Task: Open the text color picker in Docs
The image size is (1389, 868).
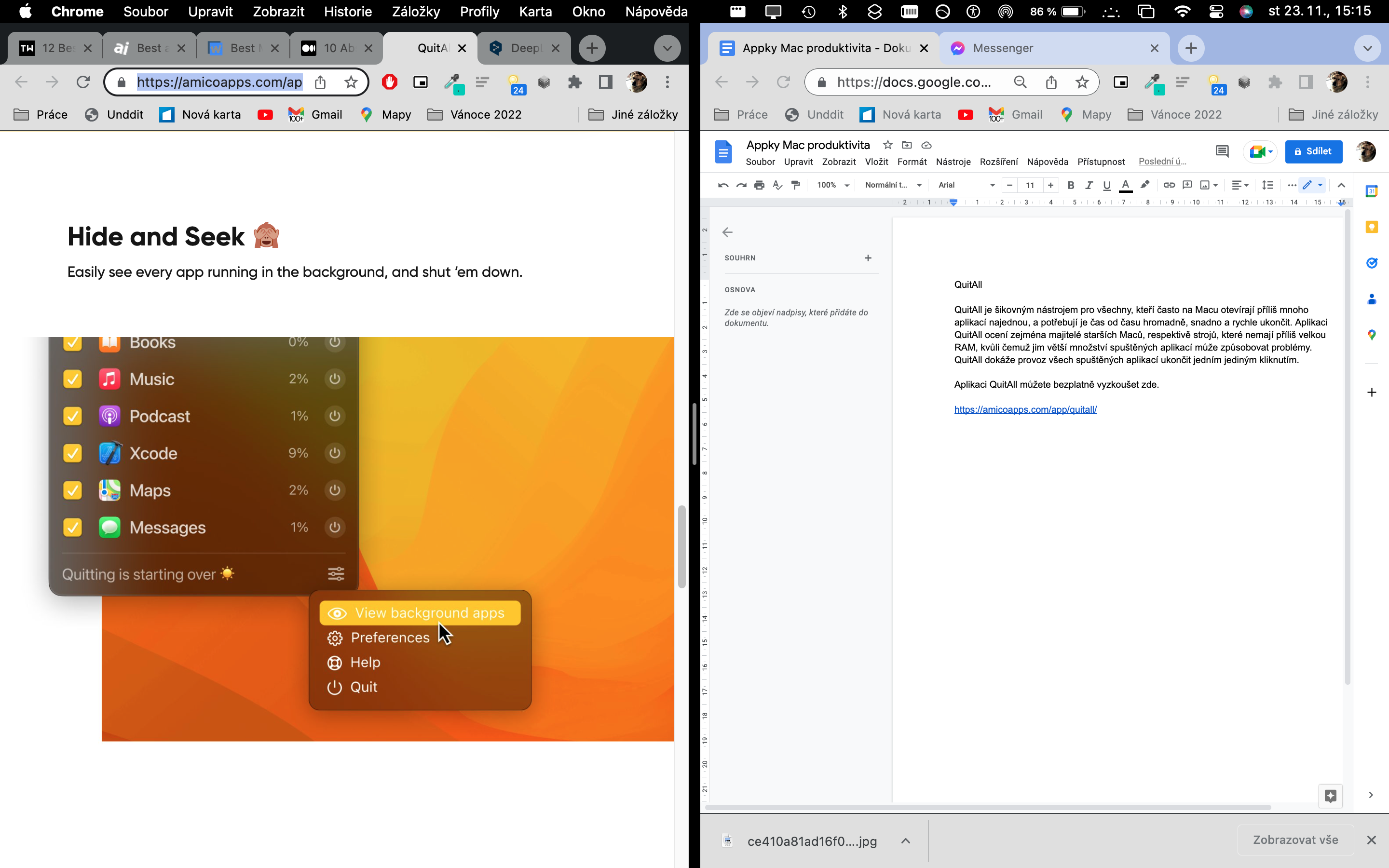Action: pyautogui.click(x=1126, y=185)
